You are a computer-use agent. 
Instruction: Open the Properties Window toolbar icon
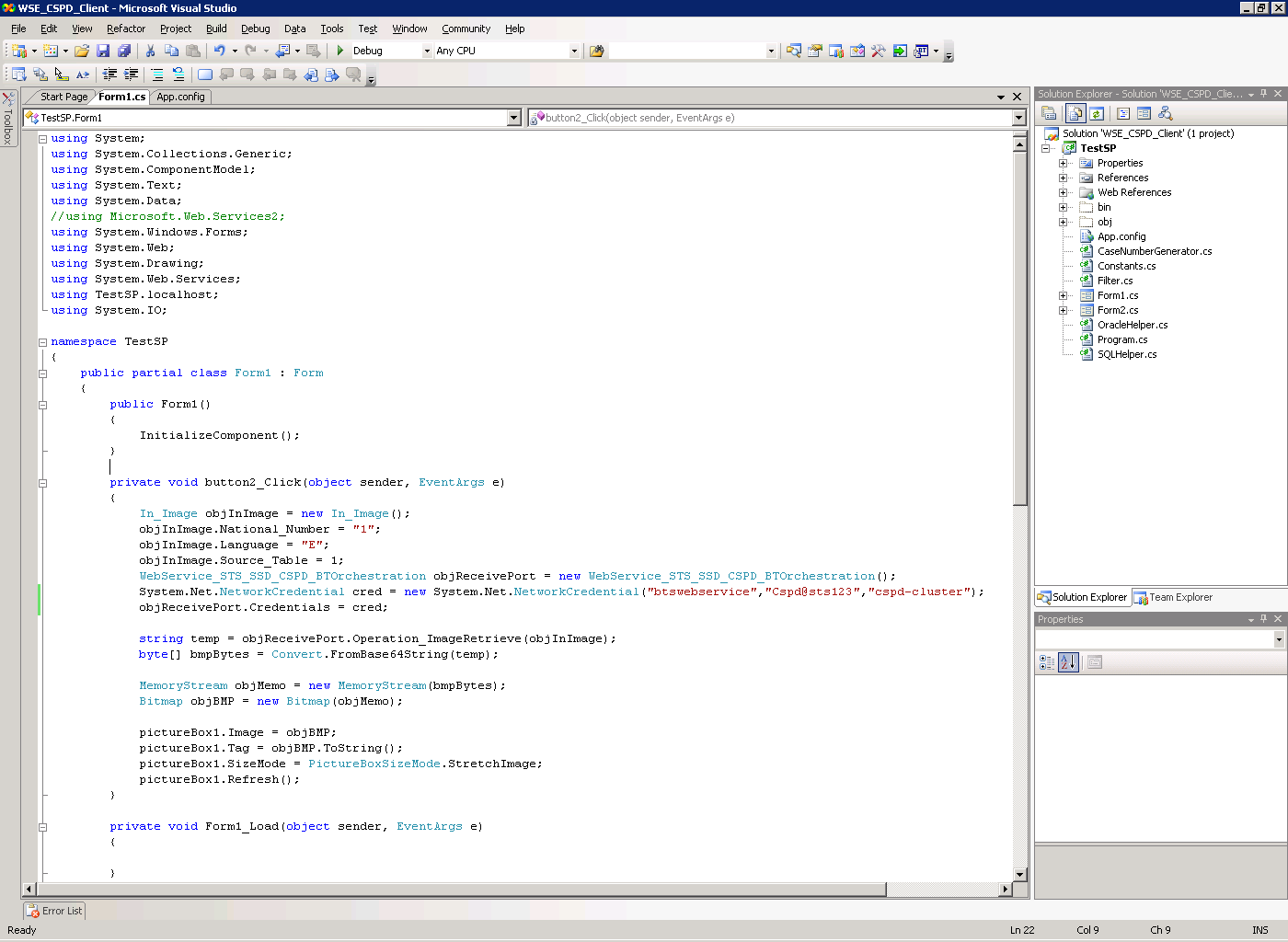[815, 51]
